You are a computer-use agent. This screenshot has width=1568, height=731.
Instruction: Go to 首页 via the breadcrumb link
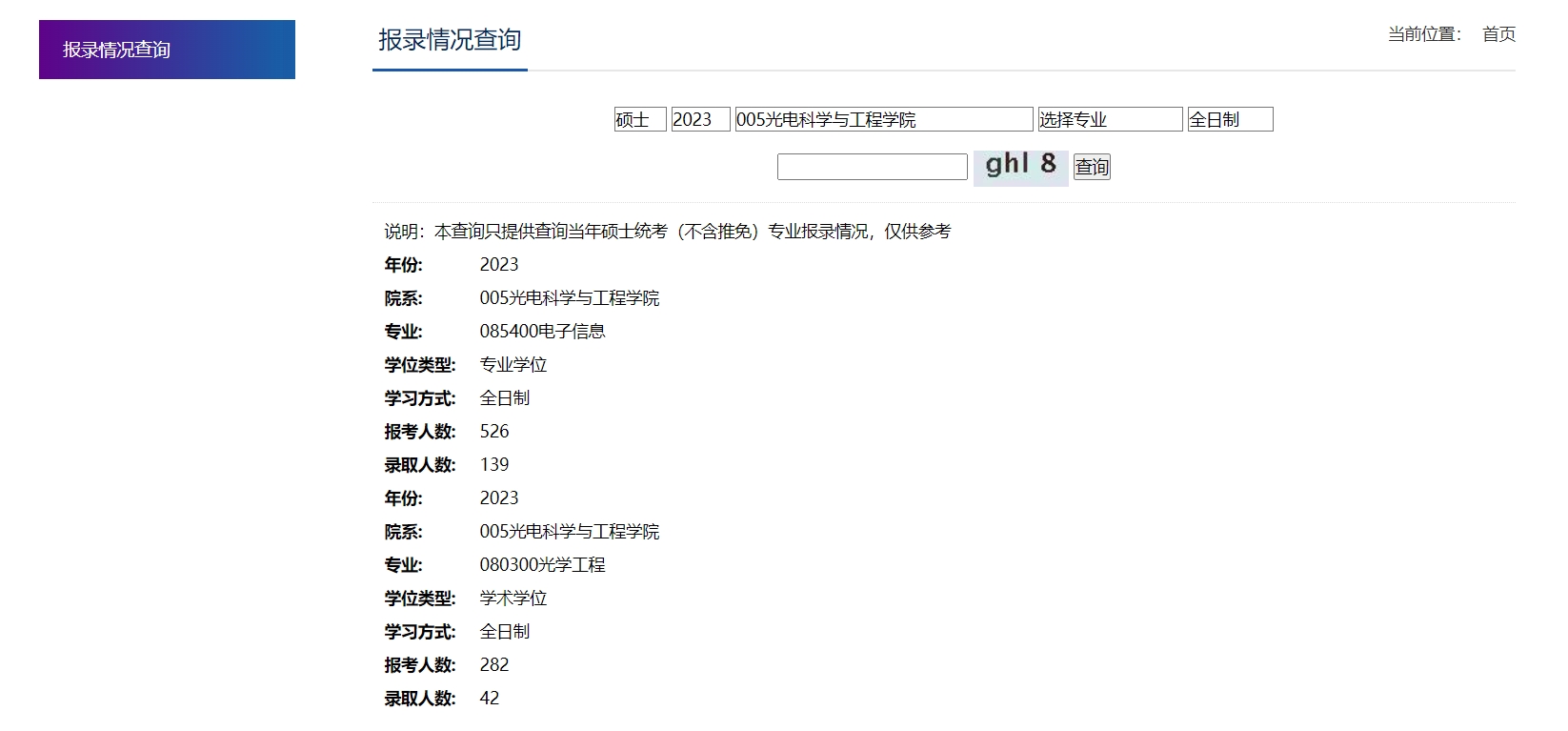[1498, 34]
